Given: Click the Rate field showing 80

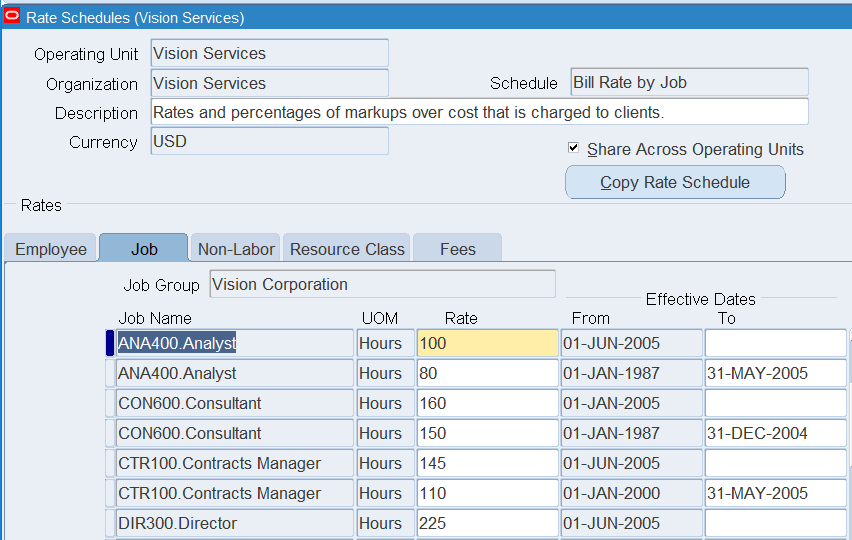Looking at the screenshot, I should click(x=487, y=373).
